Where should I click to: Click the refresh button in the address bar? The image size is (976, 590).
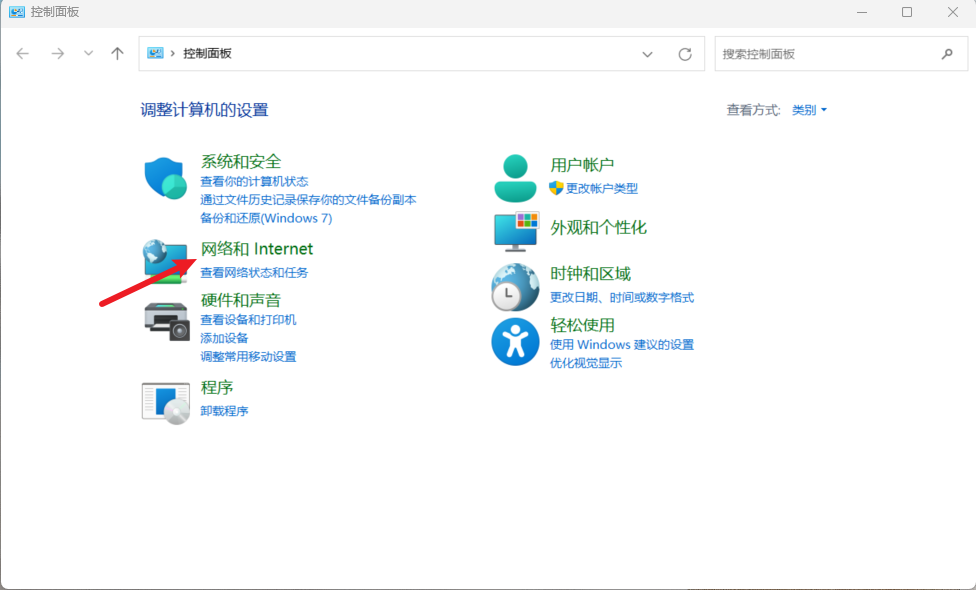(686, 54)
